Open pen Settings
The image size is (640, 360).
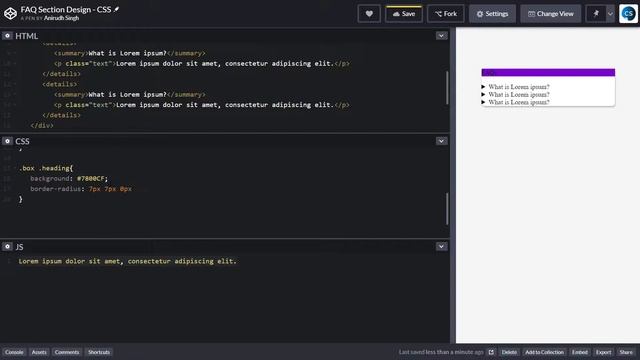pos(492,14)
